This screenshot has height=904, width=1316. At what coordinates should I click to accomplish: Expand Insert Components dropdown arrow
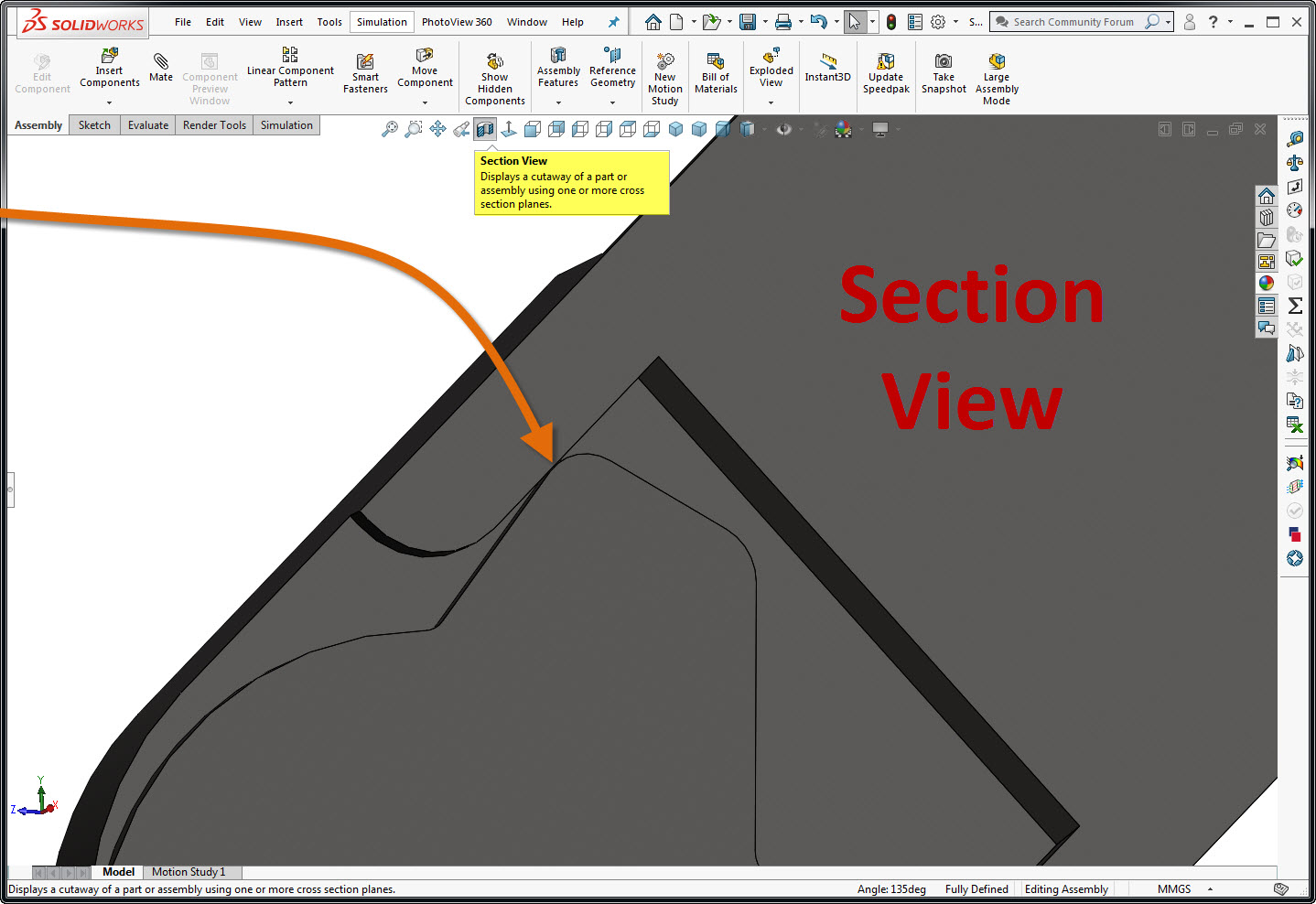click(109, 102)
